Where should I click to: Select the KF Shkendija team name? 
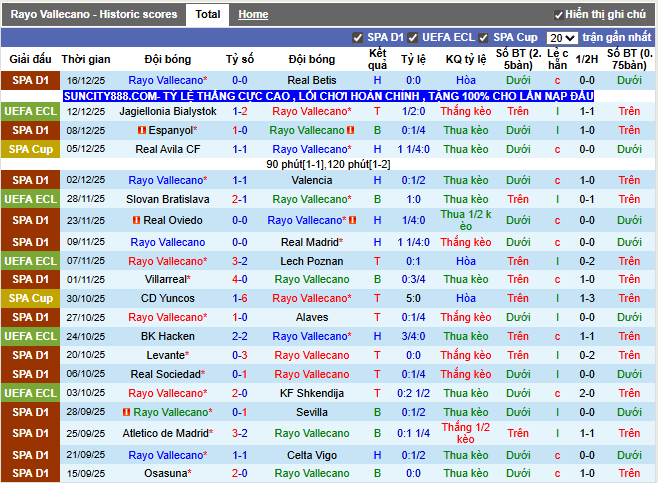click(x=312, y=393)
